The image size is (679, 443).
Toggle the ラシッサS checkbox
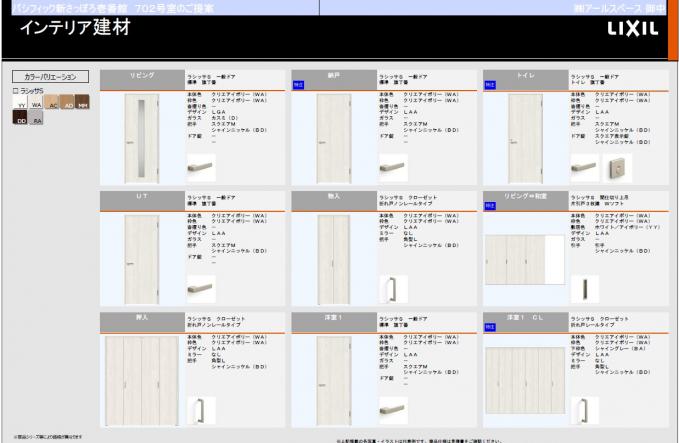coord(16,91)
